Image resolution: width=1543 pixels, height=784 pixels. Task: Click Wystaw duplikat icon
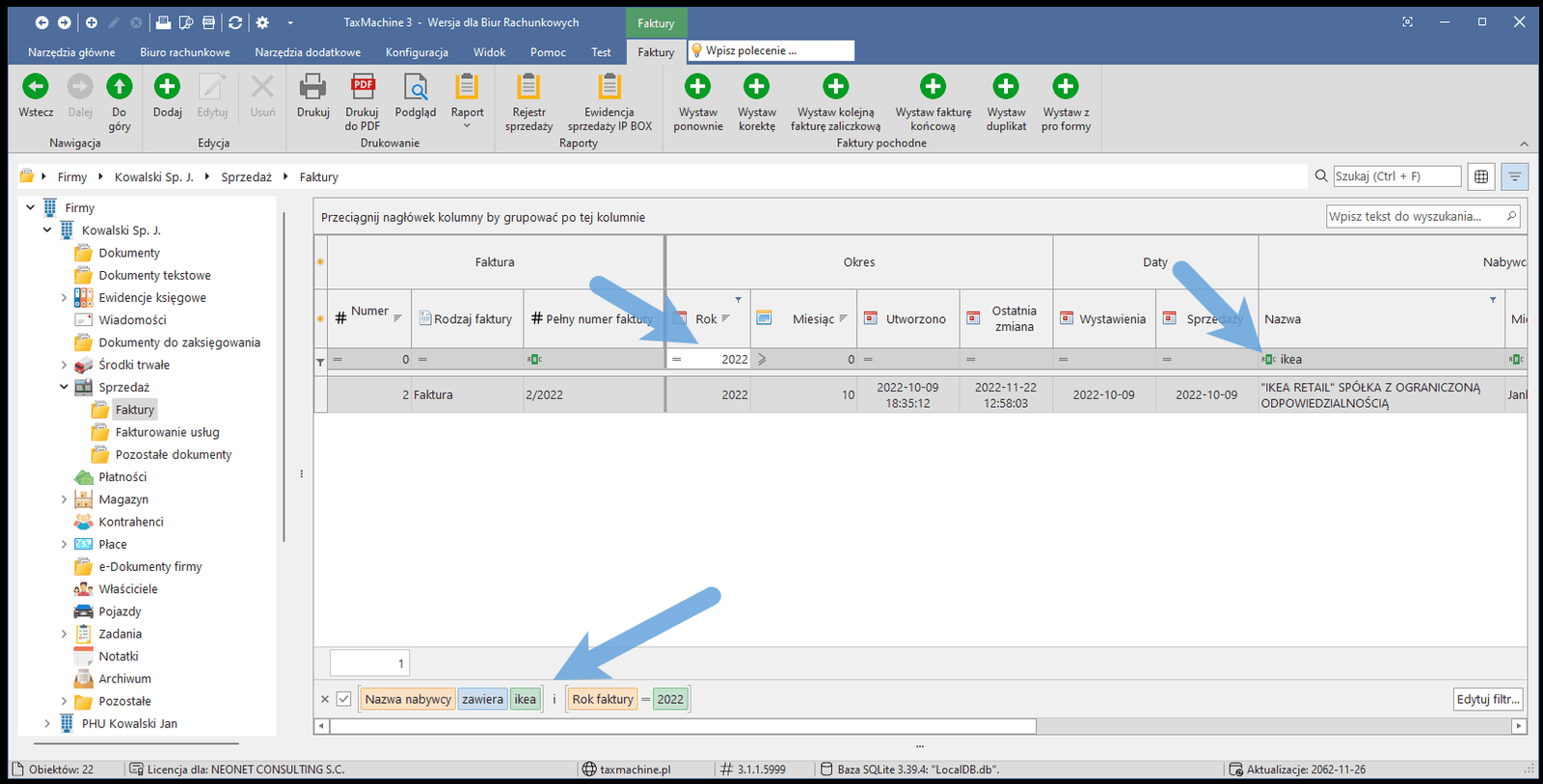click(1006, 88)
